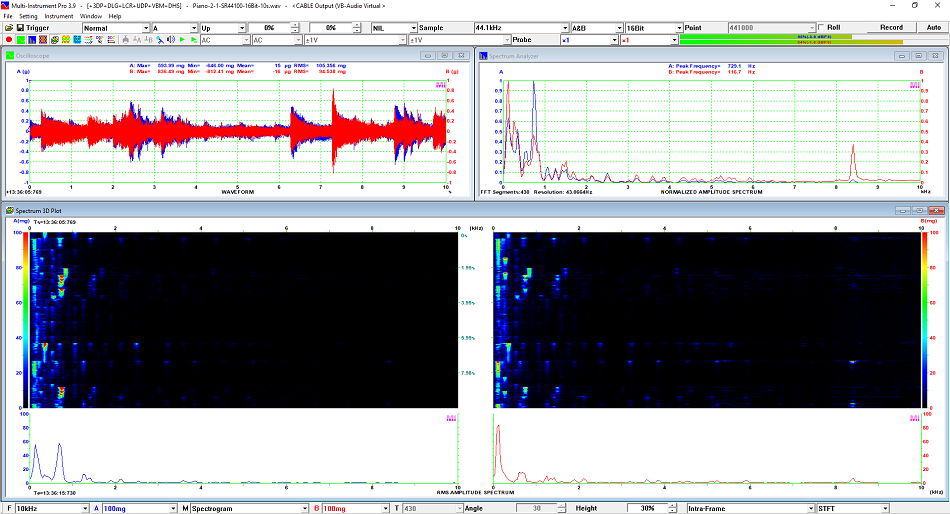This screenshot has height=514, width=950.
Task: Expand the trigger mode Normal dropdown
Action: tap(143, 28)
